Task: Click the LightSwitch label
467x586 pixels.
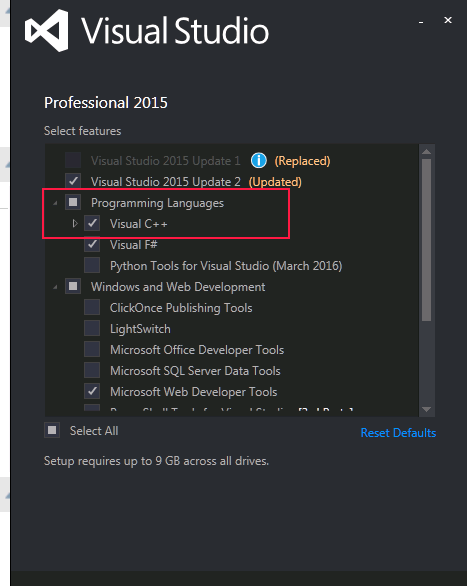Action: [140, 329]
